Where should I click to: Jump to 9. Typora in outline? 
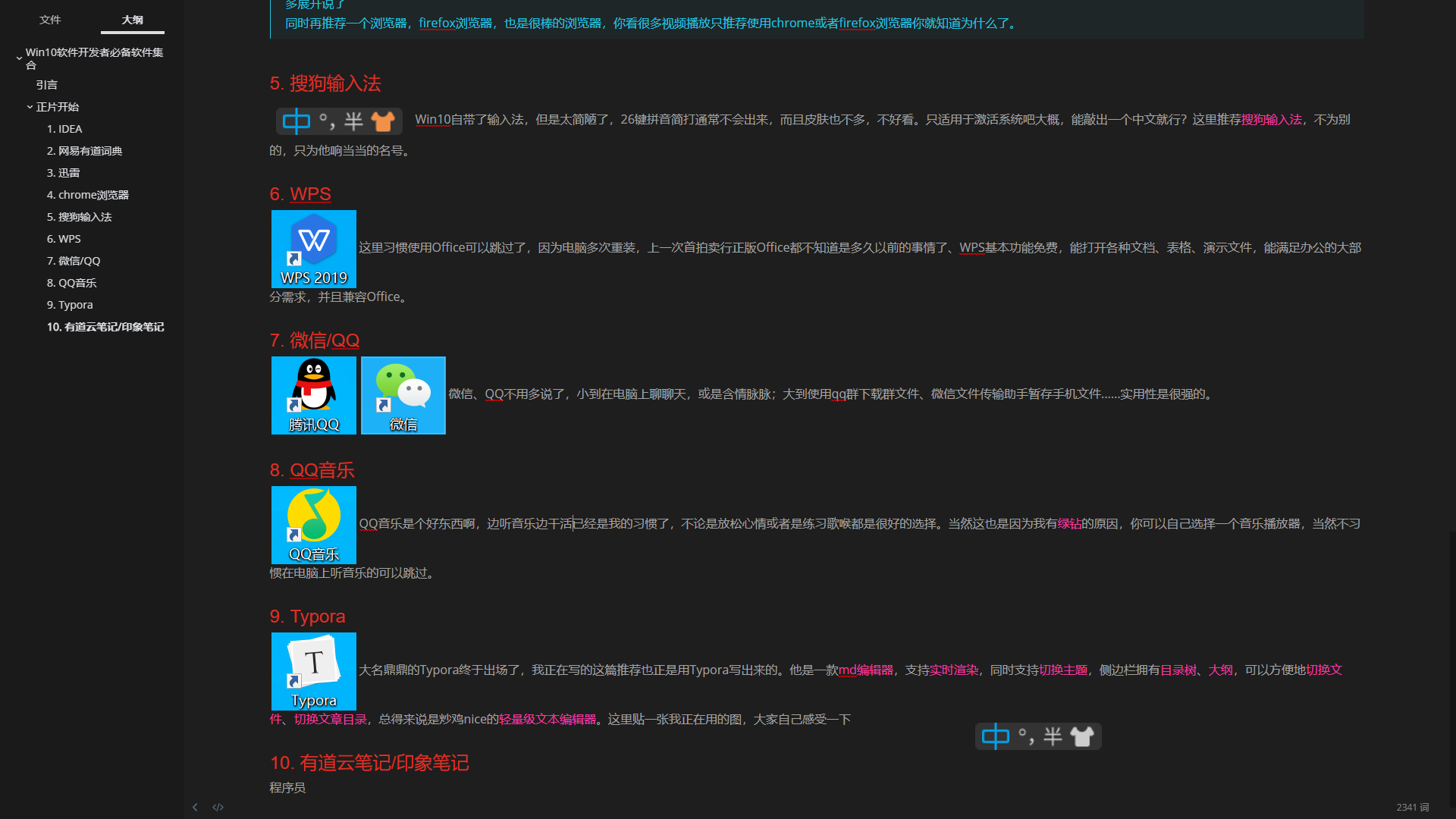(70, 305)
